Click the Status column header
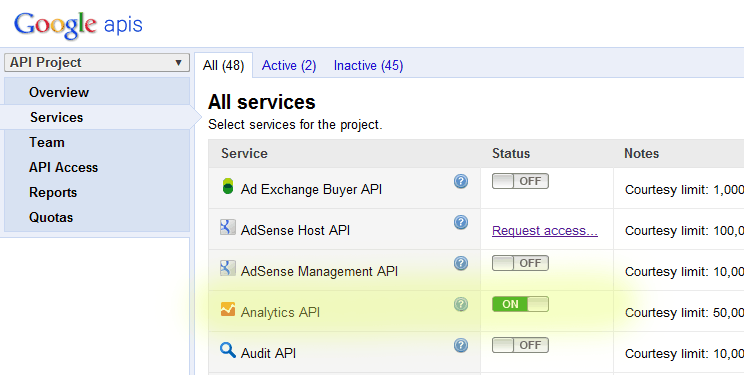Viewport: 744px width, 375px height. pyautogui.click(x=511, y=153)
